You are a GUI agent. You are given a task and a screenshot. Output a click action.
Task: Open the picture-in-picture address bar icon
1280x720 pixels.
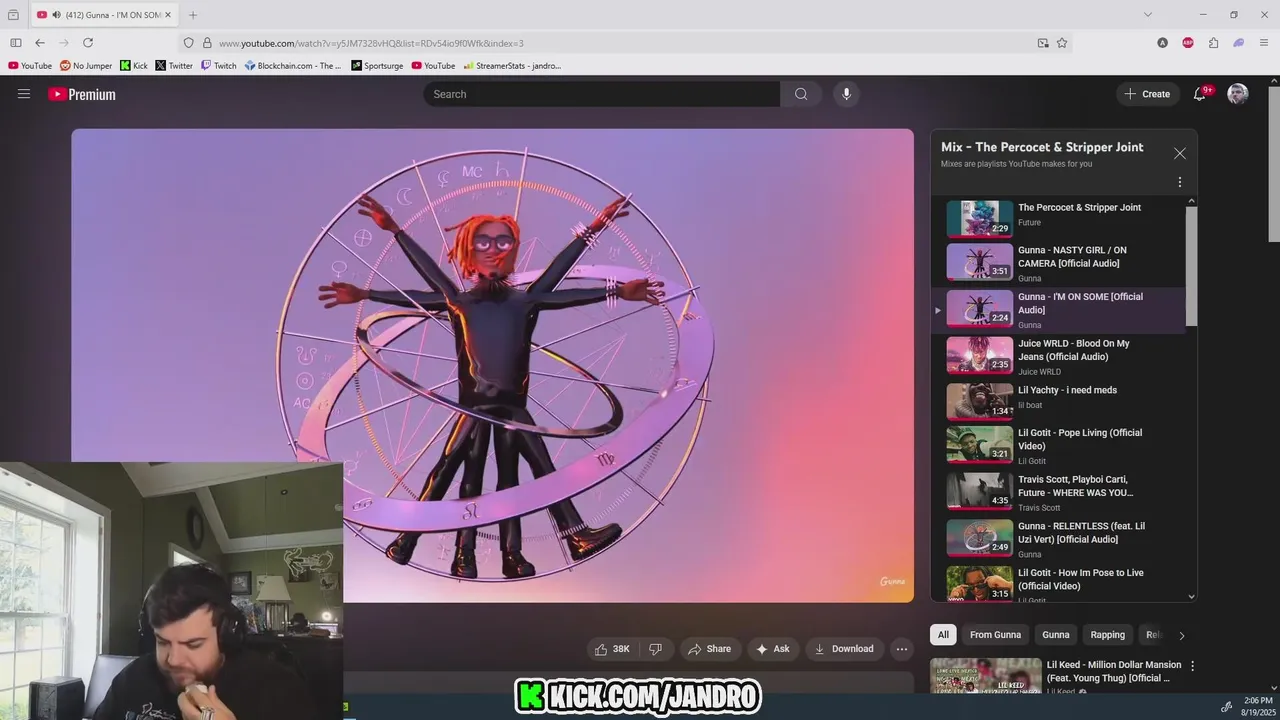(x=1043, y=43)
